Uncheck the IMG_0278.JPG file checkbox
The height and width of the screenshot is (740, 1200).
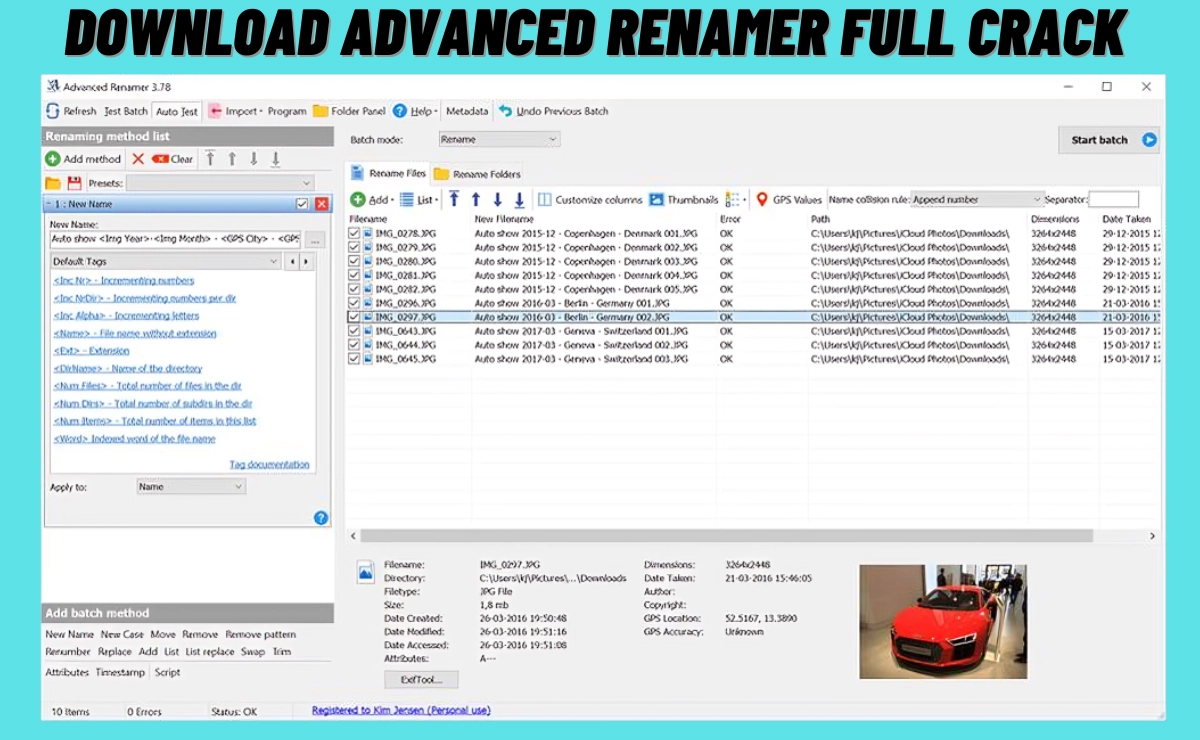click(x=353, y=233)
